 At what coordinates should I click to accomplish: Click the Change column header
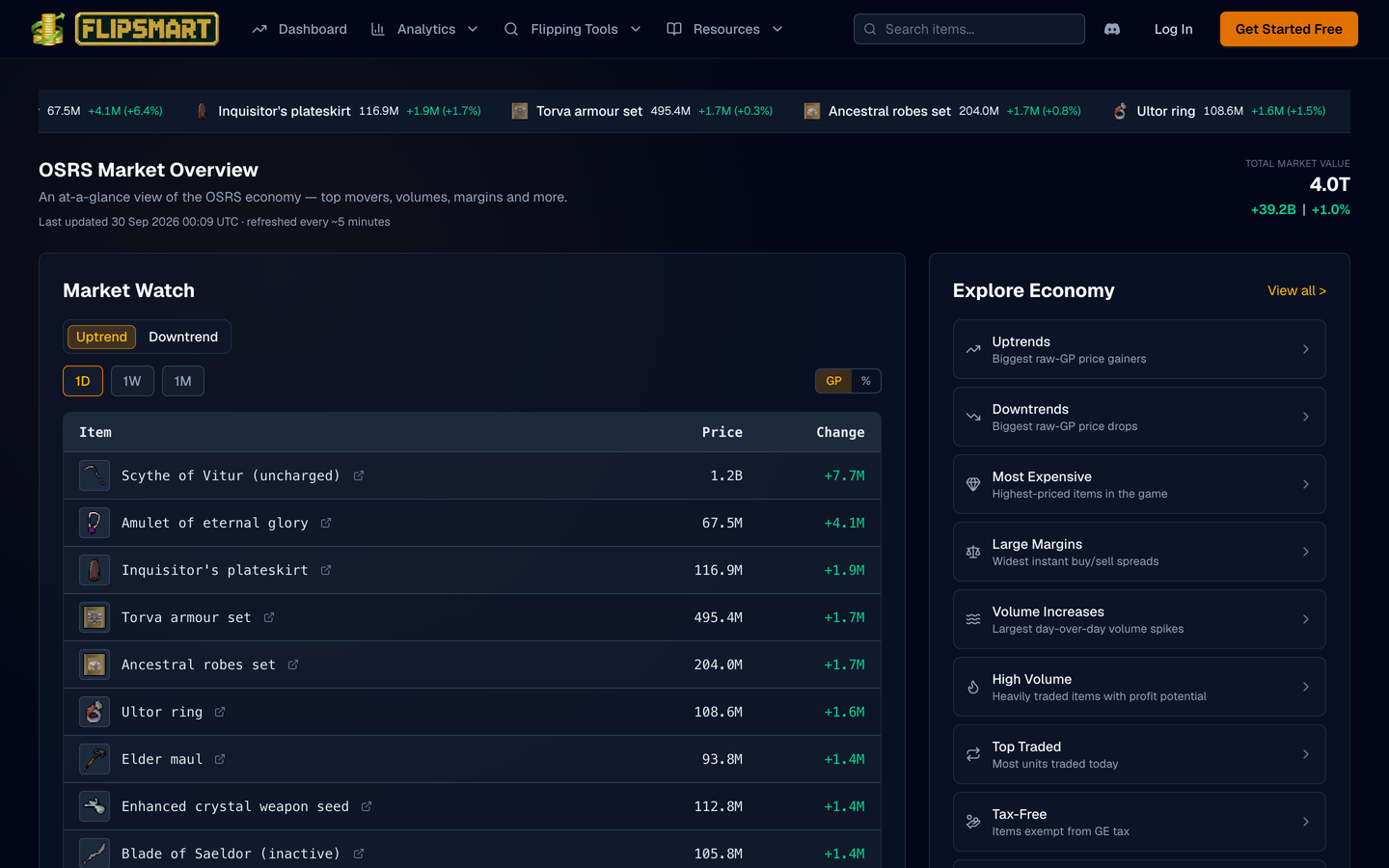pyautogui.click(x=840, y=432)
